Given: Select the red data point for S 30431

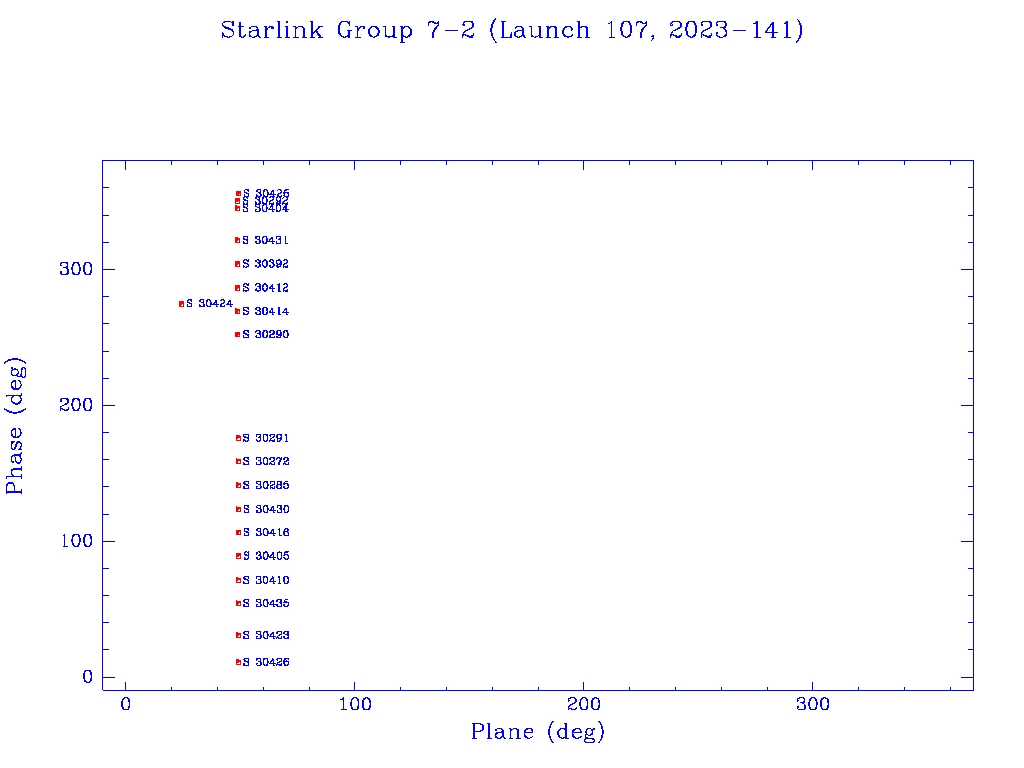Looking at the screenshot, I should pos(238,240).
